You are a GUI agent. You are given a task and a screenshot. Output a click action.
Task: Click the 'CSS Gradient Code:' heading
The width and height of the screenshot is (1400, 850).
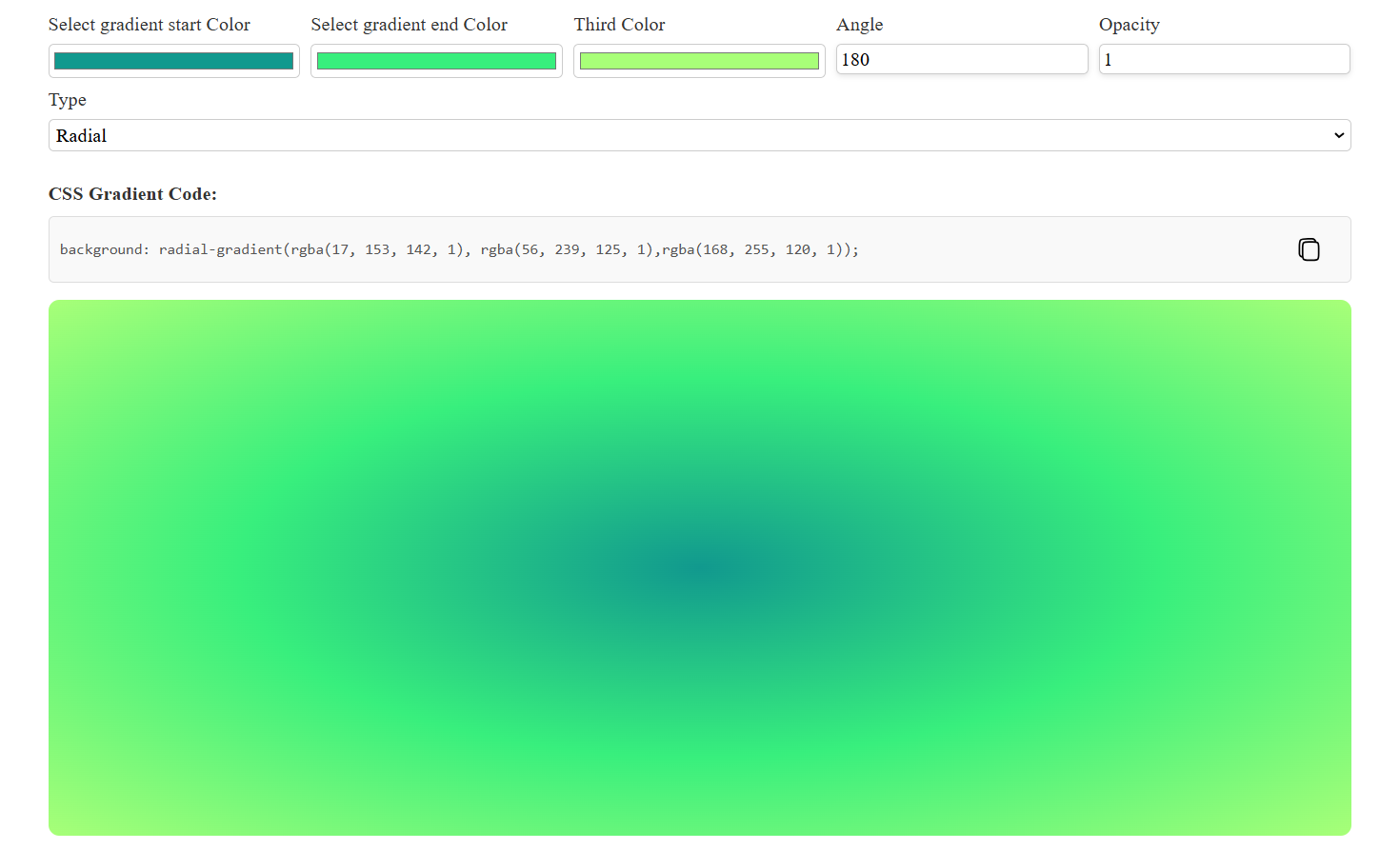coord(132,194)
